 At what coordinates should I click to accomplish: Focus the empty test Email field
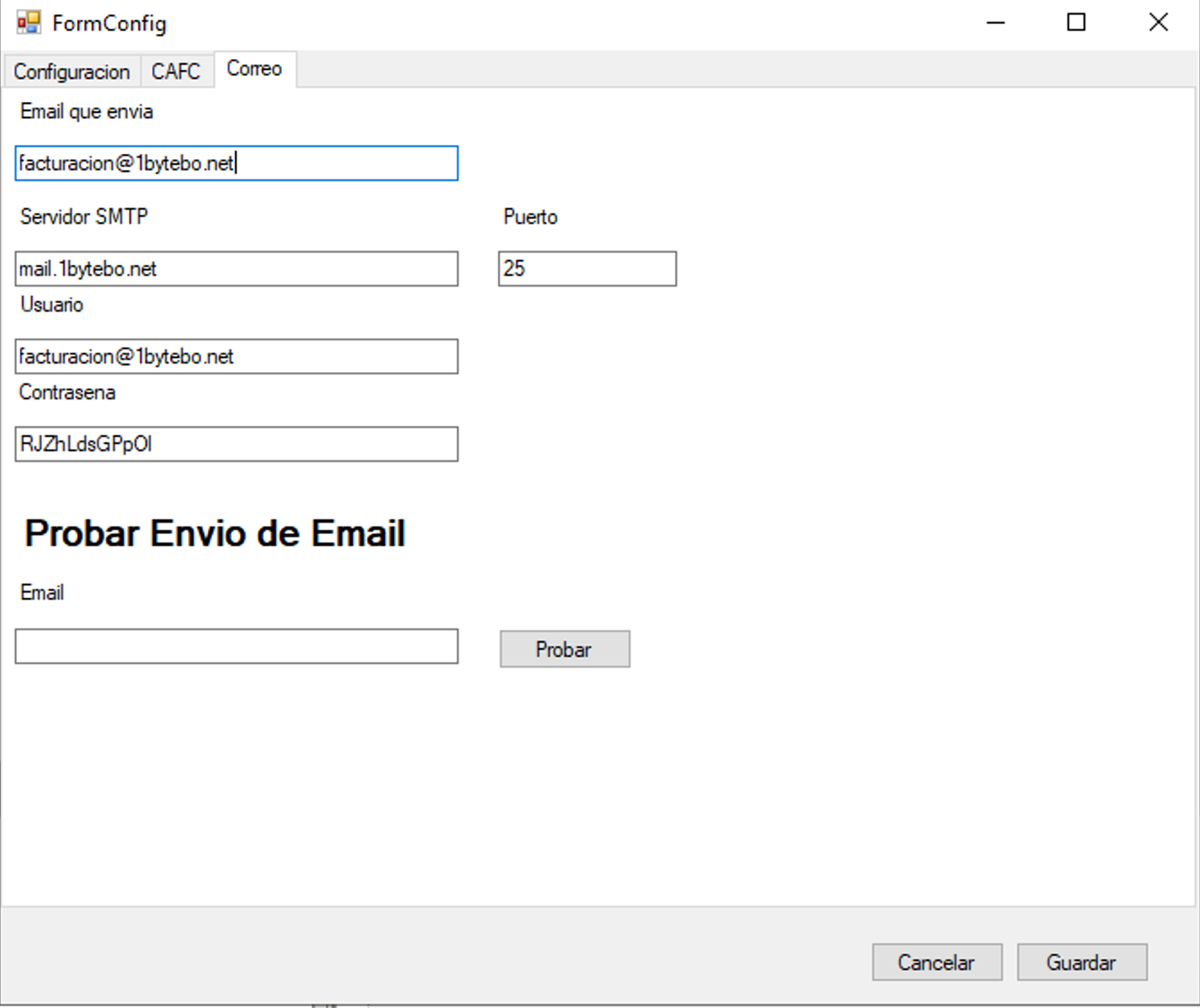click(x=236, y=646)
